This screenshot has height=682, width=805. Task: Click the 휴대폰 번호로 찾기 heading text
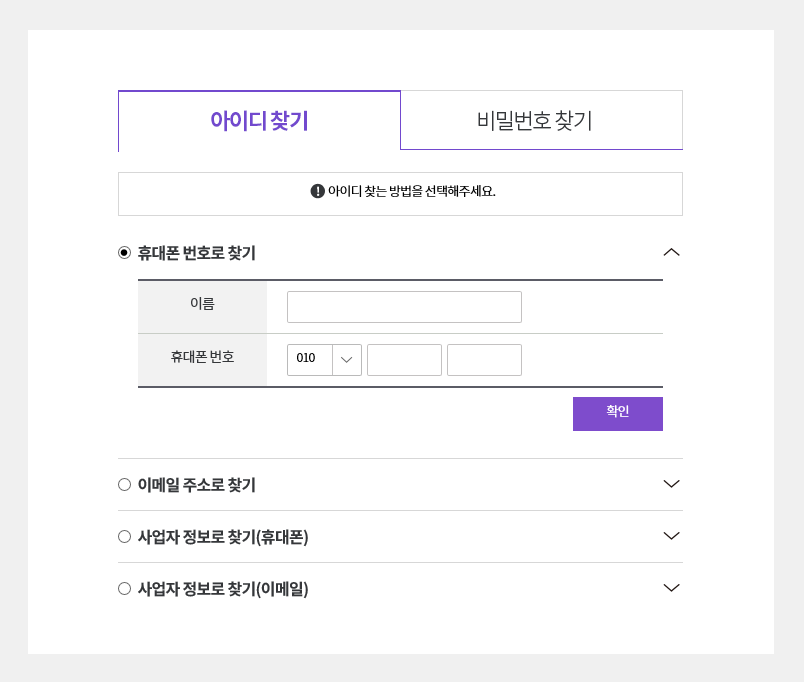pyautogui.click(x=196, y=253)
